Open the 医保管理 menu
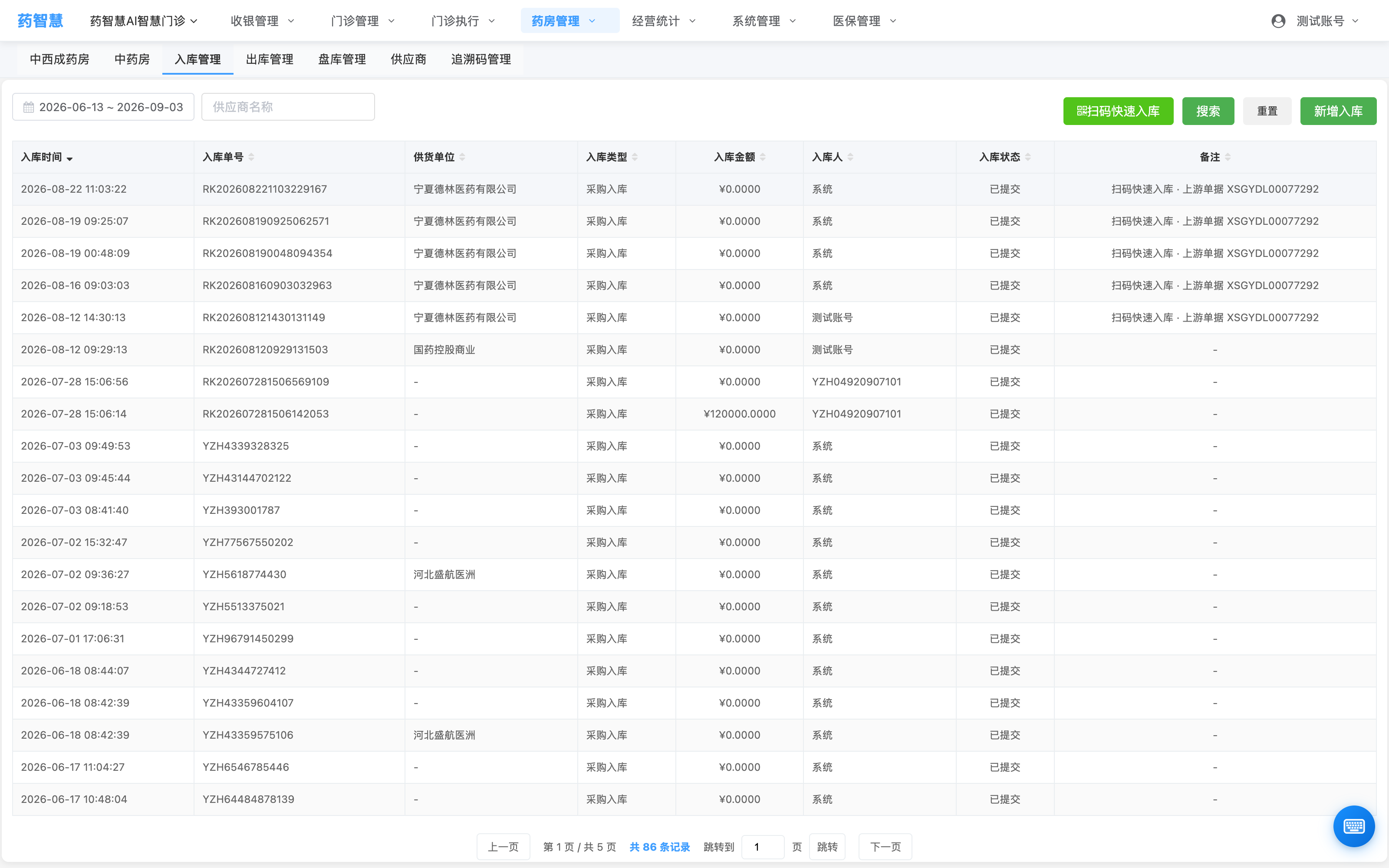The height and width of the screenshot is (868, 1389). (x=865, y=21)
